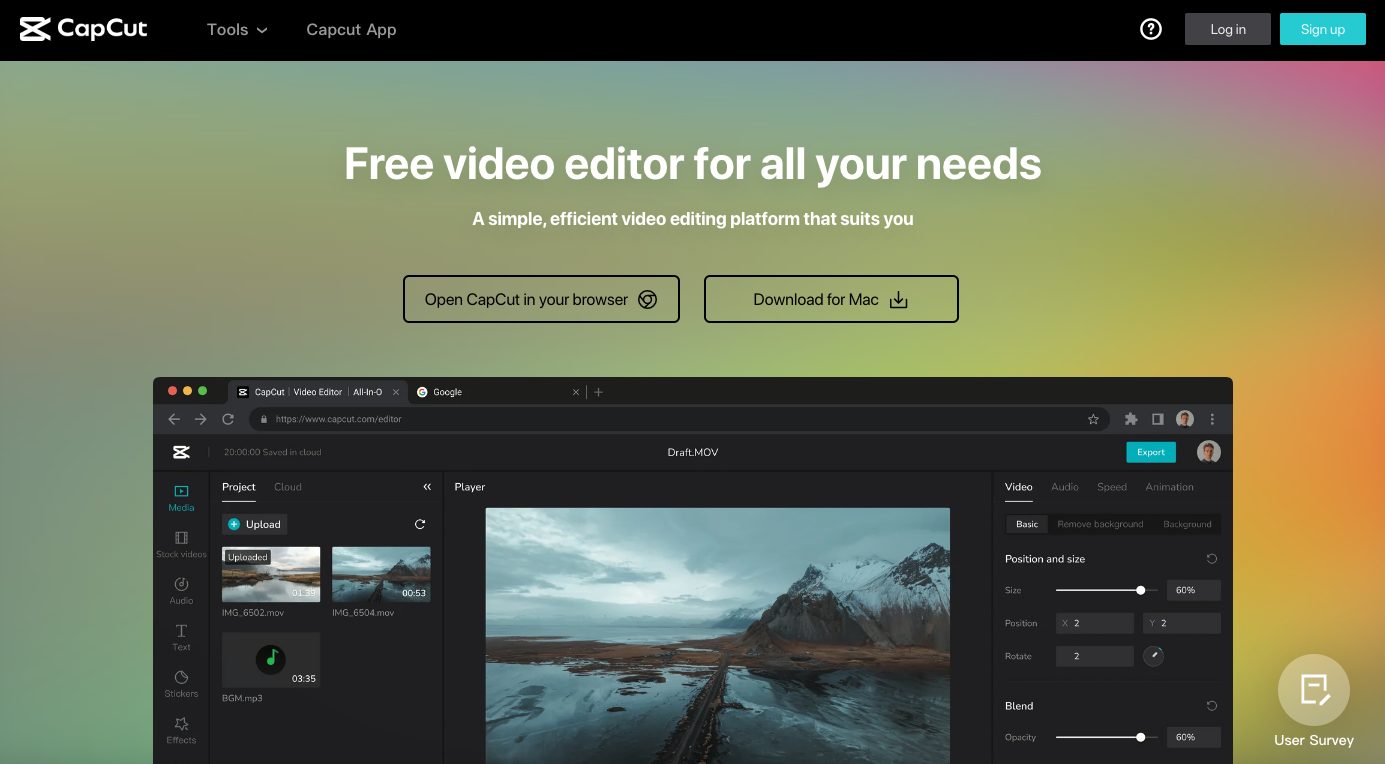Image resolution: width=1385 pixels, height=764 pixels.
Task: Click the rotate dial knob
Action: pyautogui.click(x=1153, y=656)
